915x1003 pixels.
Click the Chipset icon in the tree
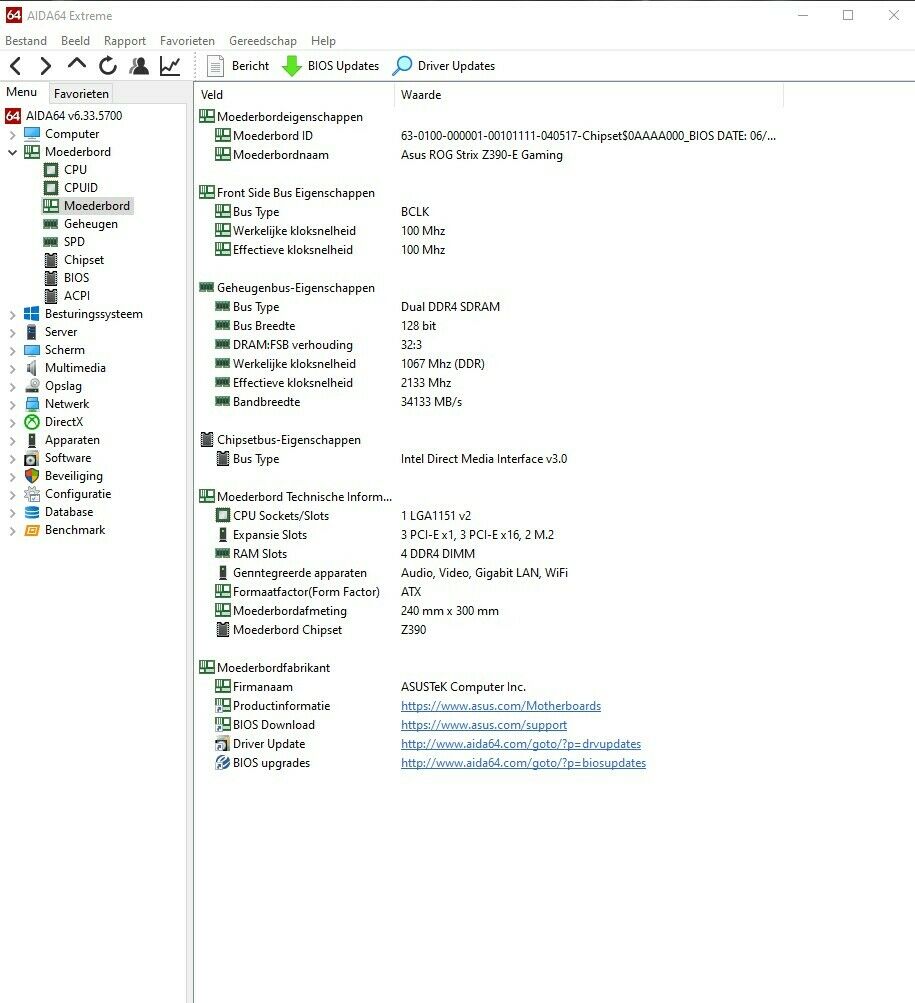coord(51,260)
